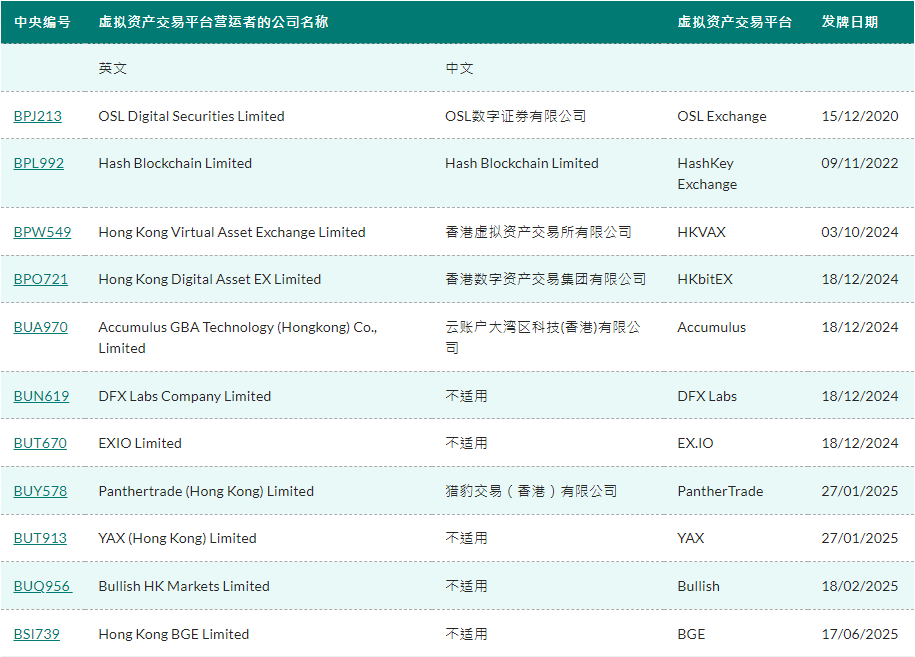Image resolution: width=915 pixels, height=657 pixels.
Task: Open license record BUA970 for Accumulus
Action: tap(41, 327)
